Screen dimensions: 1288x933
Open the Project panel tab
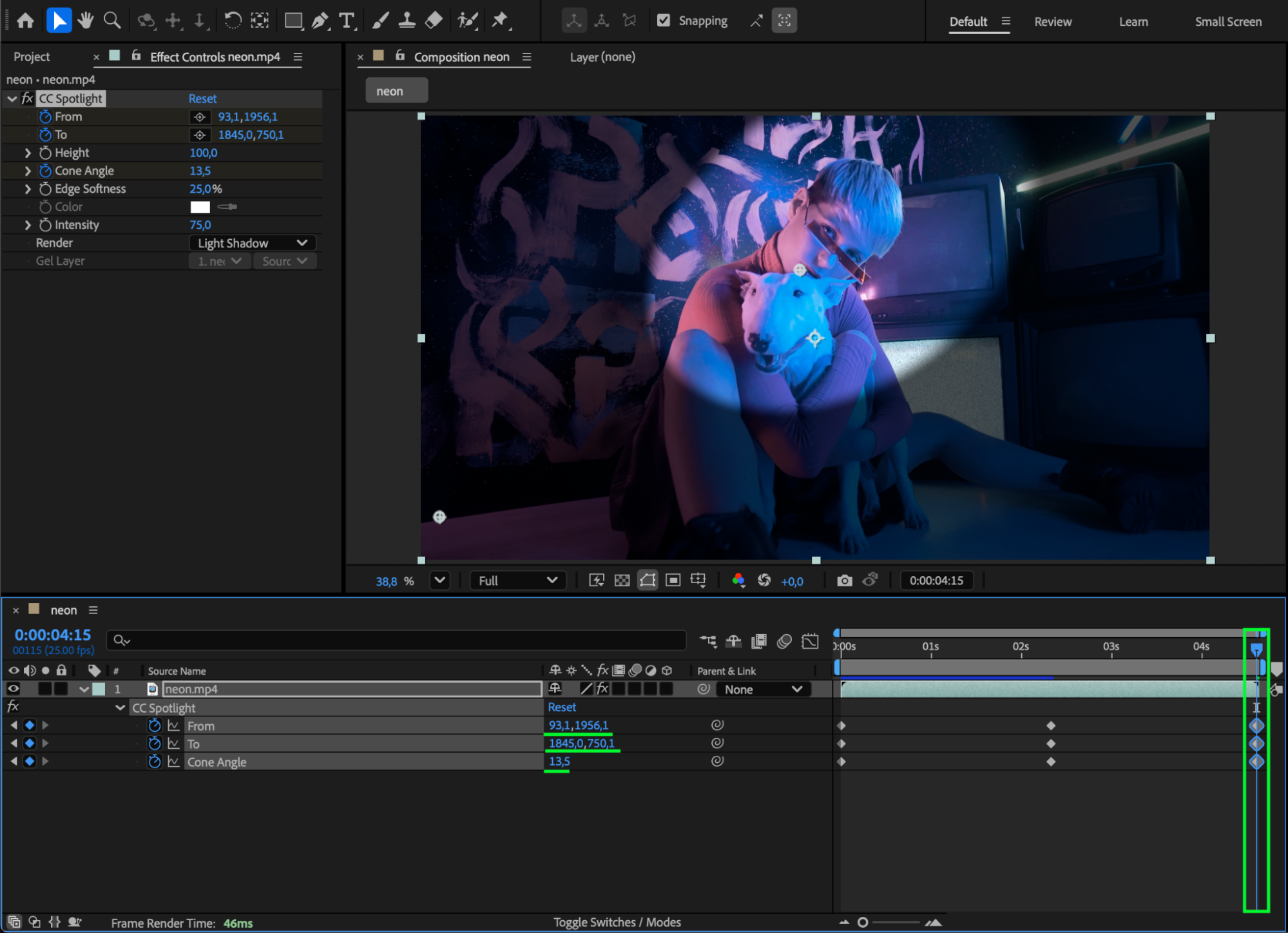click(32, 57)
